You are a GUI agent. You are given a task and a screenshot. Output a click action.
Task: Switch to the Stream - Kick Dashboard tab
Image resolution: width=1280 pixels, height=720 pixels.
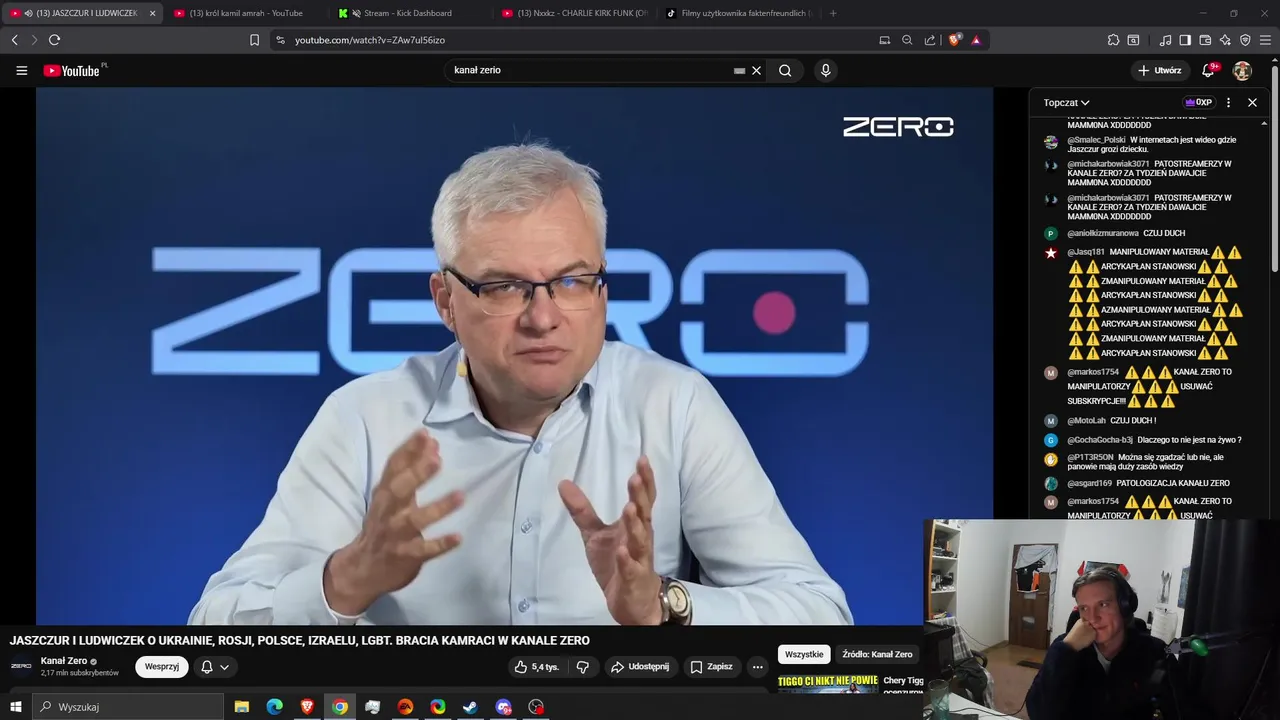408,13
